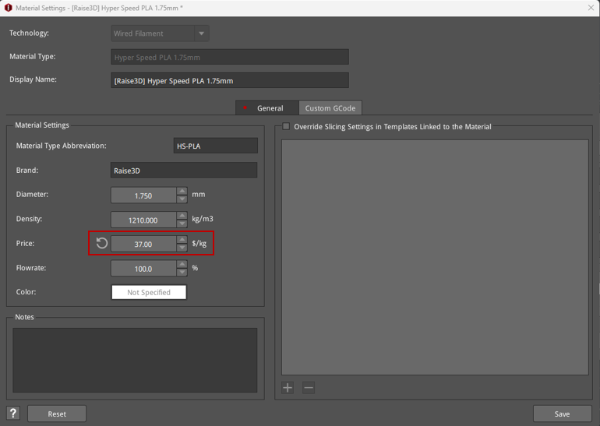The image size is (600, 426).
Task: Switch to the Custom GCode tab
Action: [x=328, y=108]
